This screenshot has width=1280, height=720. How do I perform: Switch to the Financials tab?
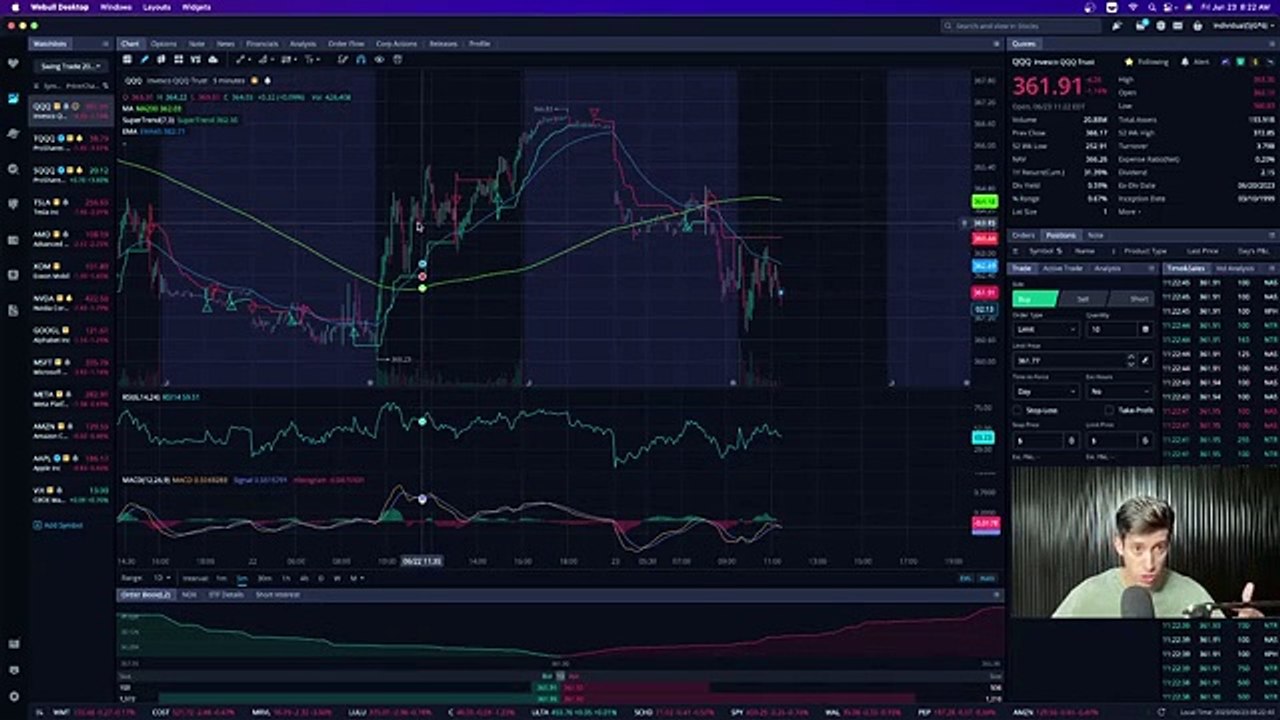[262, 44]
